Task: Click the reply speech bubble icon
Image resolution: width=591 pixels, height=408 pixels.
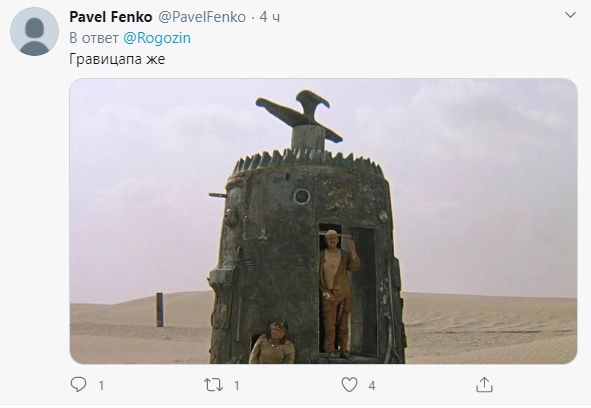Action: [78, 385]
